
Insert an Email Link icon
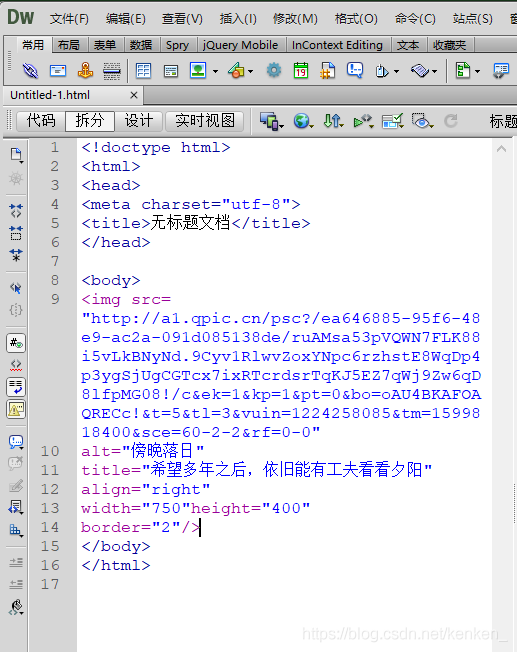point(58,71)
